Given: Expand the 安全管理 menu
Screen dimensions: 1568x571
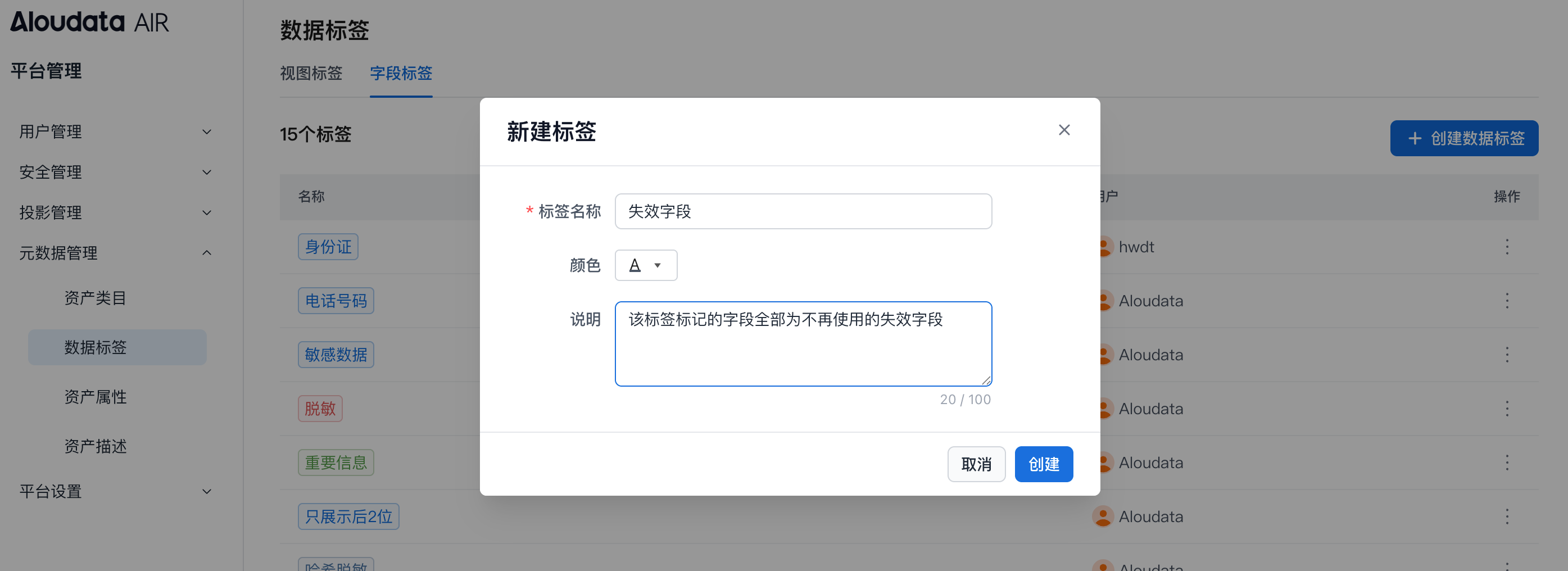Looking at the screenshot, I should pyautogui.click(x=115, y=173).
